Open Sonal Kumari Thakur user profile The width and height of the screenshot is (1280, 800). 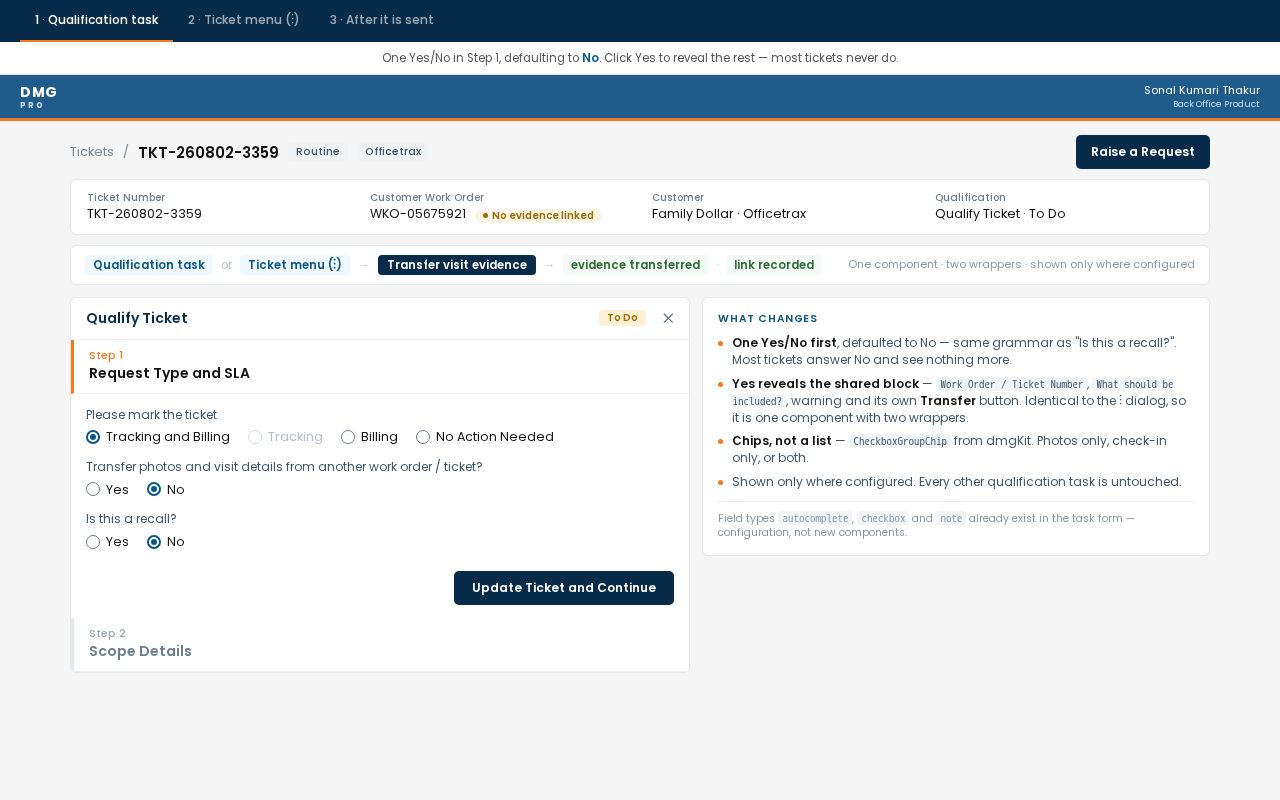click(x=1202, y=96)
